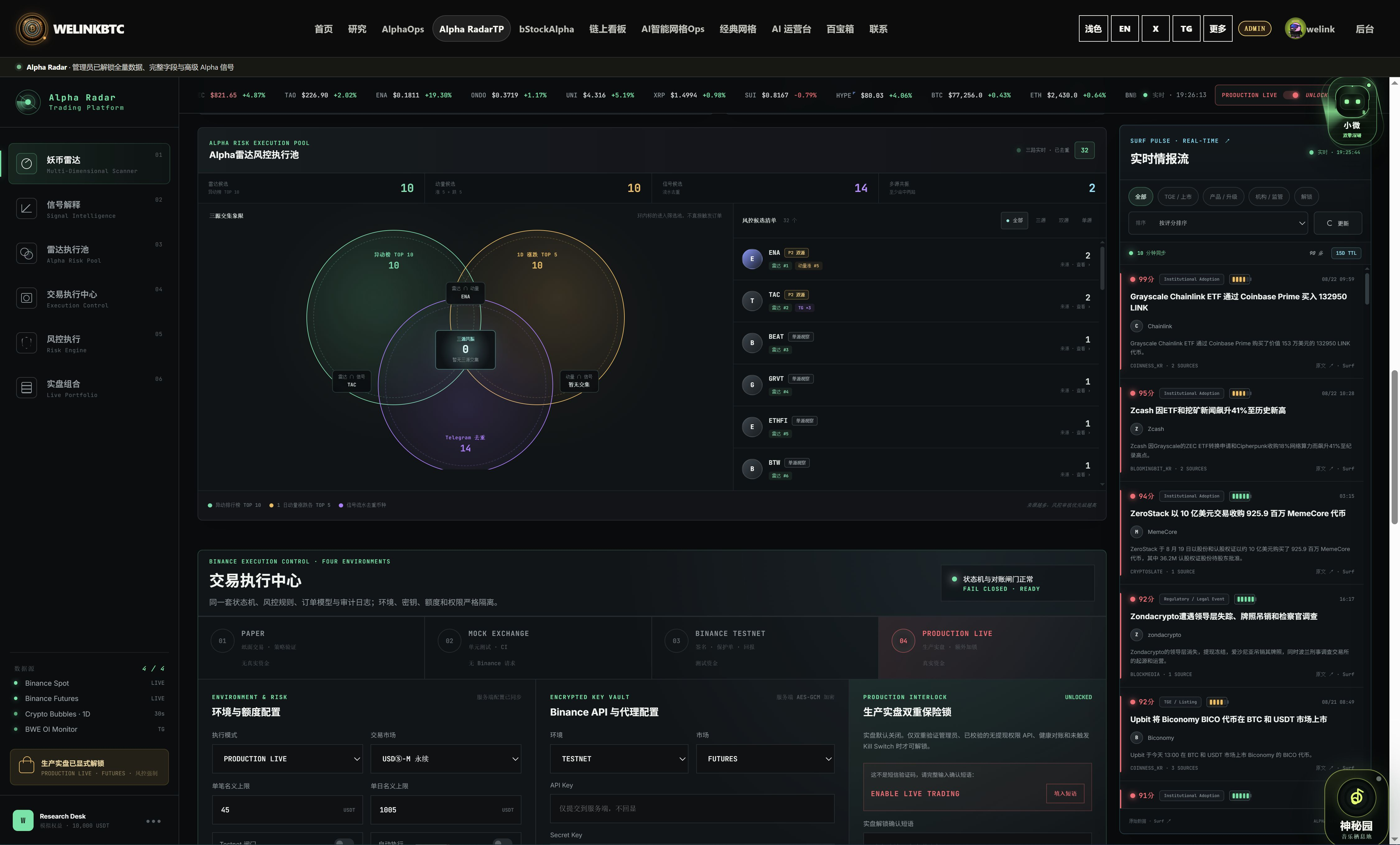Click the MemeCore source avatar icon
The width and height of the screenshot is (1400, 845).
tap(1136, 532)
